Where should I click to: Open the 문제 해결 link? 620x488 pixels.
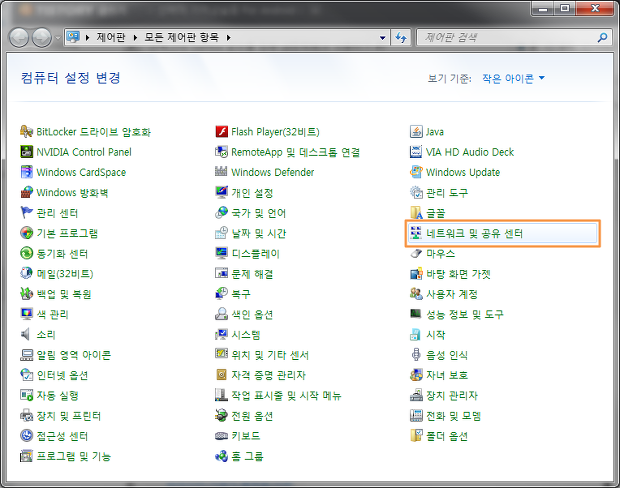click(x=252, y=274)
